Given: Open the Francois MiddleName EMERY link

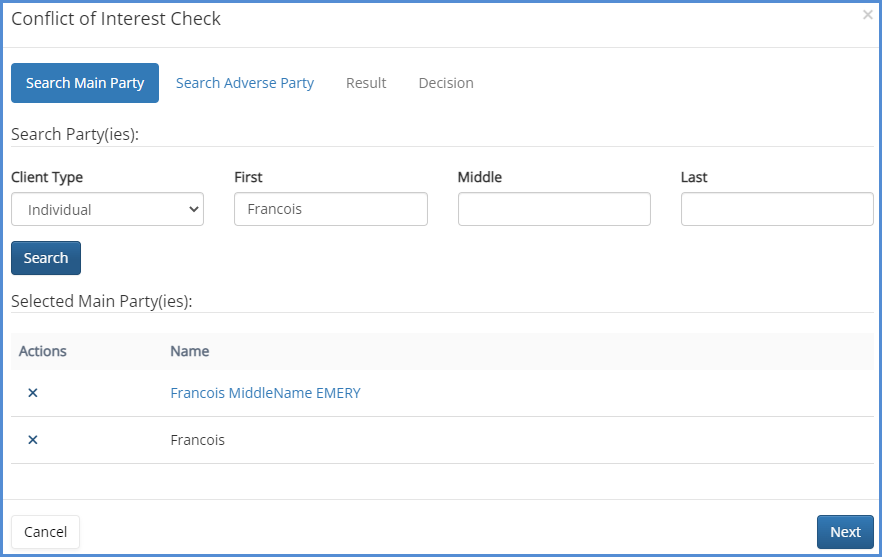Looking at the screenshot, I should coord(265,393).
